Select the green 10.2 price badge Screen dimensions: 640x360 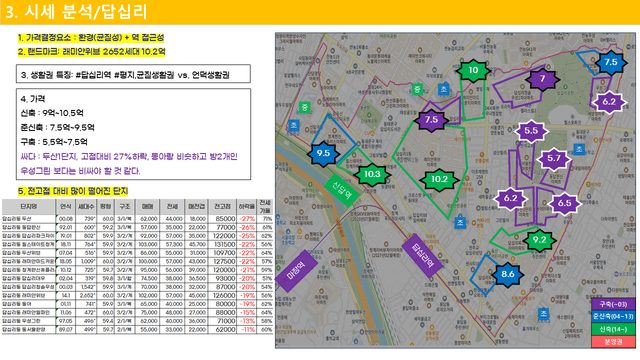(x=439, y=179)
